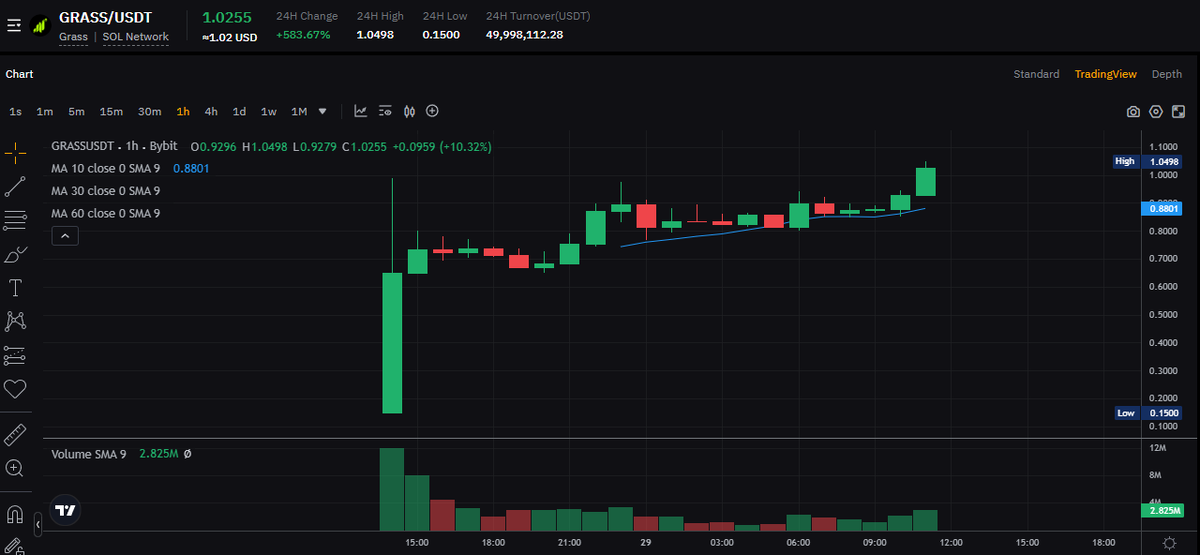This screenshot has width=1200, height=555.
Task: Click the blue 0.8801 MA 10 value
Action: click(191, 168)
